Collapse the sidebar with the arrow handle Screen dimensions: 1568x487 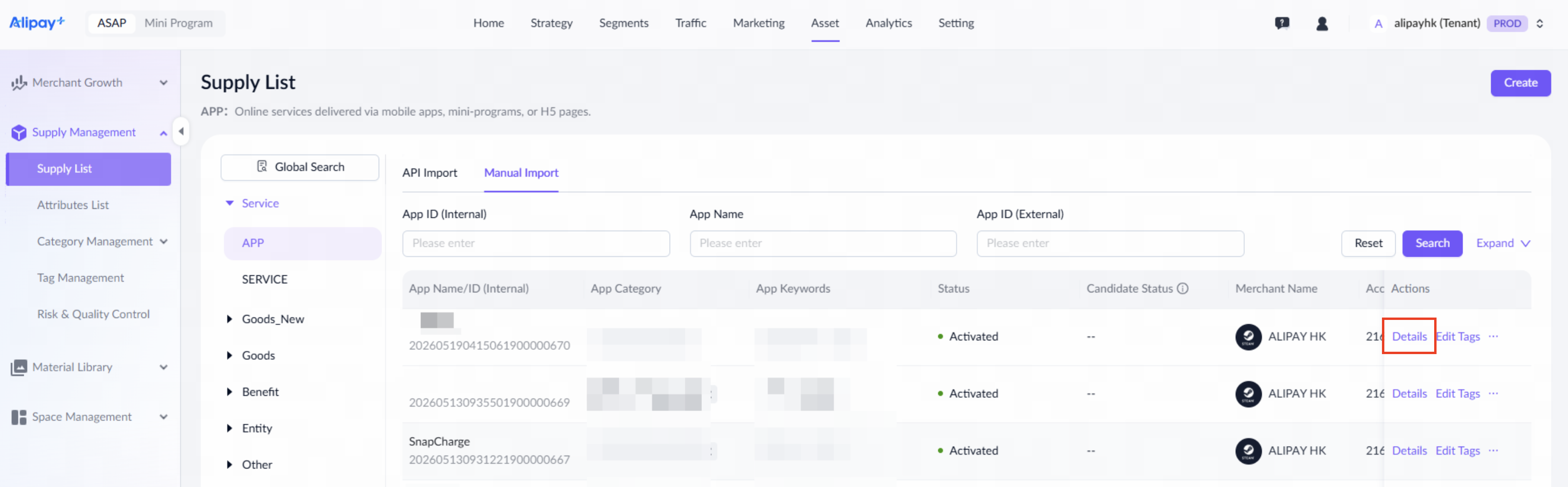pyautogui.click(x=181, y=131)
